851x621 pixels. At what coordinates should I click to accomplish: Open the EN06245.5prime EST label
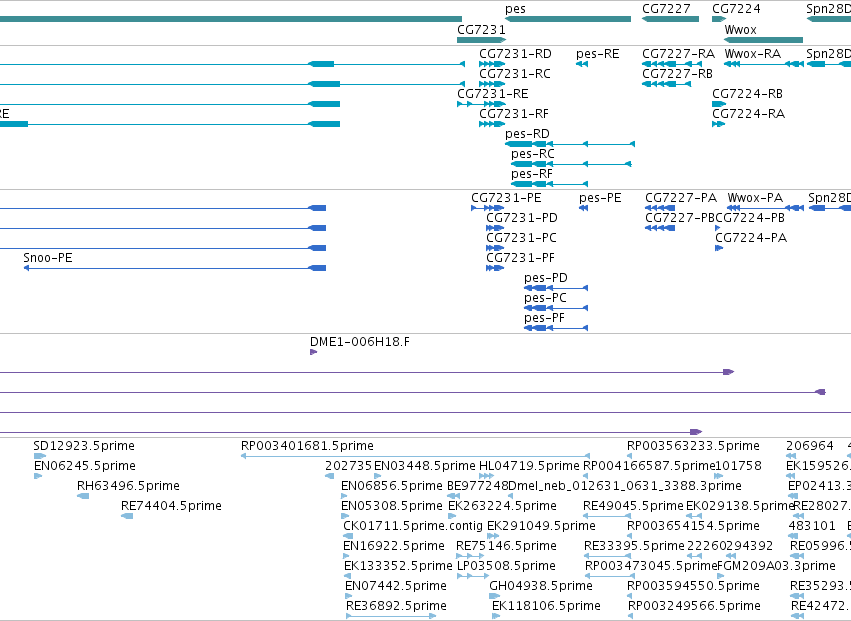coord(85,467)
